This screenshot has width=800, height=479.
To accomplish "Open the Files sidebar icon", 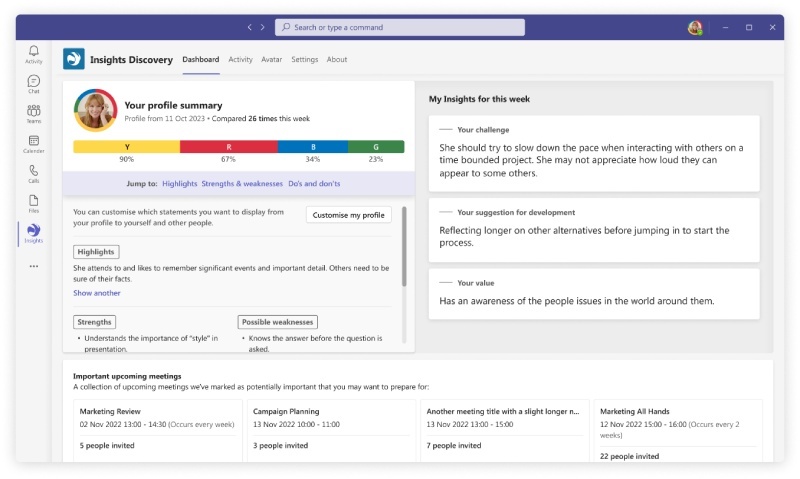I will [x=34, y=203].
